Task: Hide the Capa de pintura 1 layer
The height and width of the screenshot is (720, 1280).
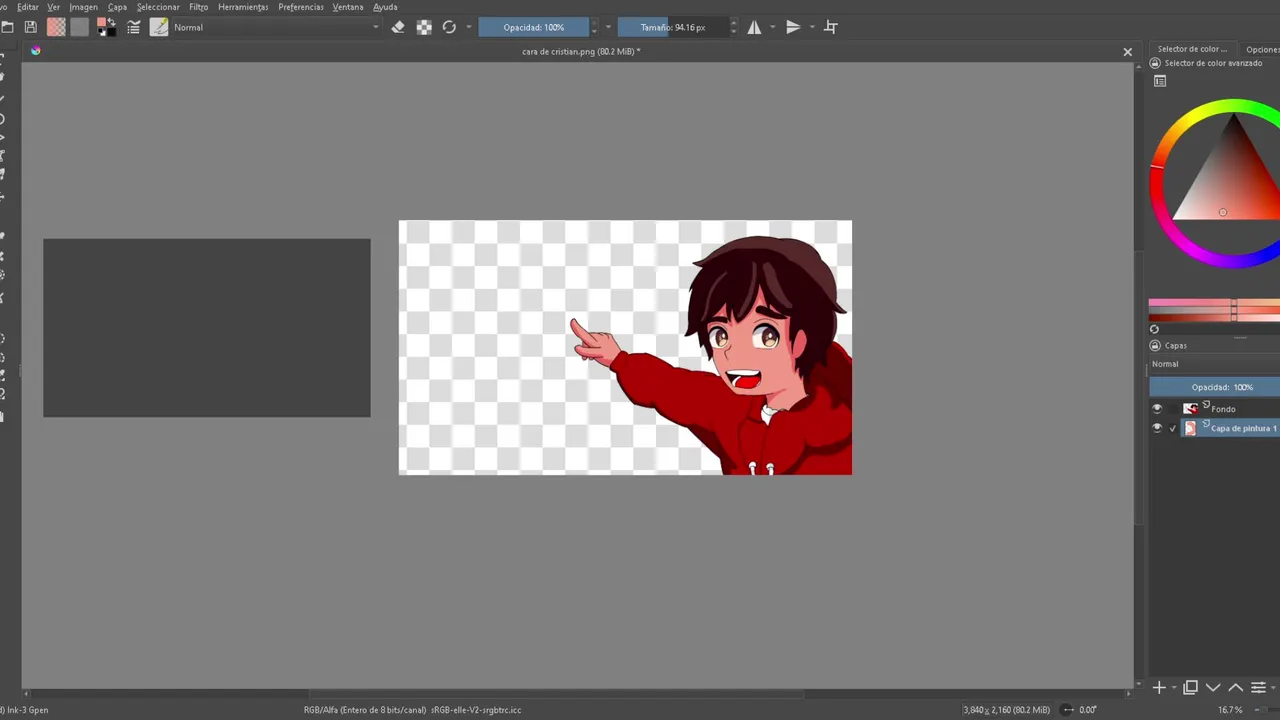Action: [1157, 428]
